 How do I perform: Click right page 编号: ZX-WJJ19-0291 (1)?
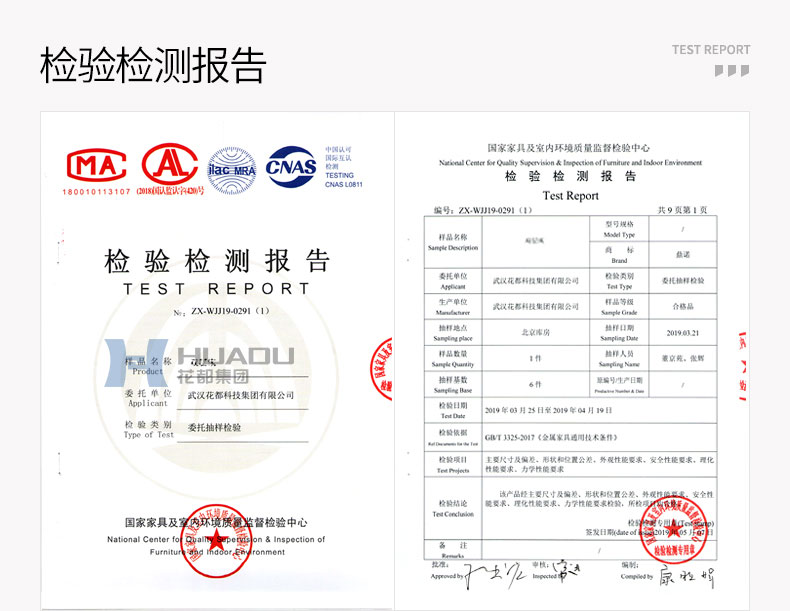tap(483, 210)
